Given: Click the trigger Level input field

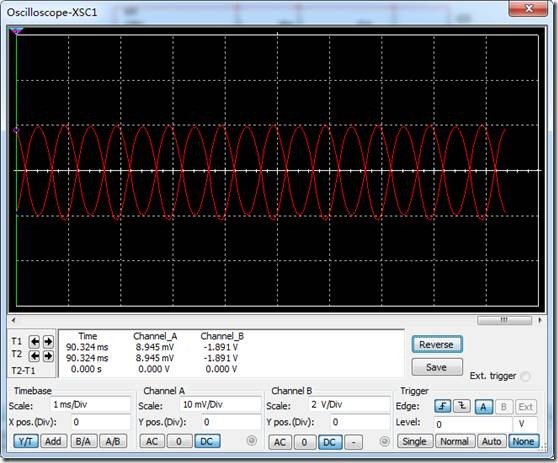Looking at the screenshot, I should [x=473, y=424].
